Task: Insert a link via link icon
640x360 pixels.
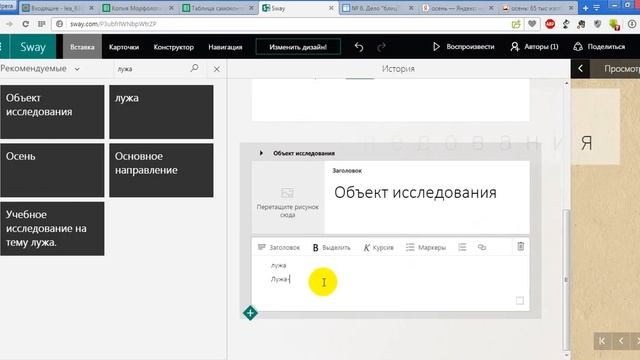Action: [x=482, y=247]
